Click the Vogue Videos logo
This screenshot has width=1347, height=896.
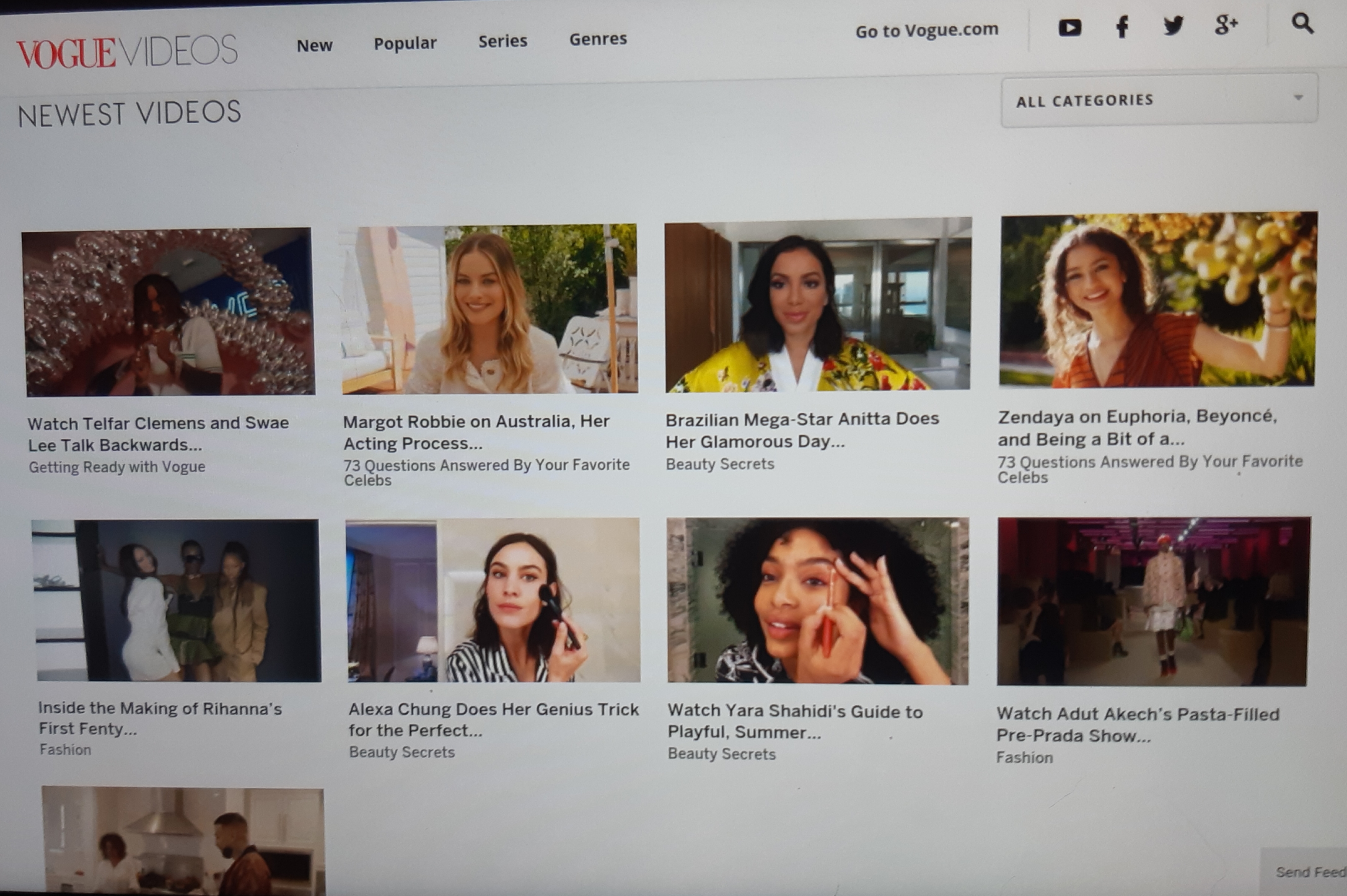tap(127, 52)
